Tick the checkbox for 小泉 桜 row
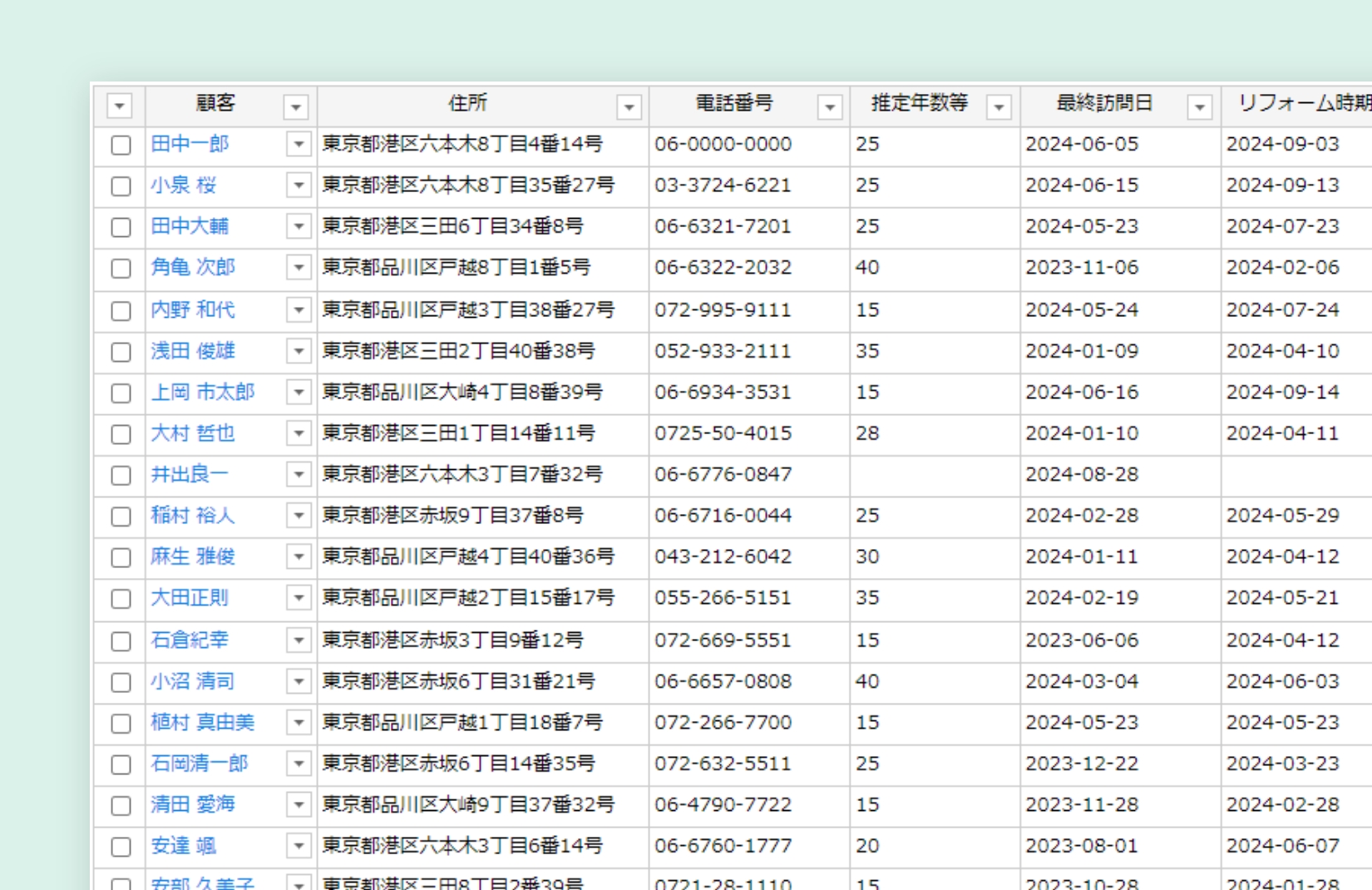The height and width of the screenshot is (890, 1372). coord(121,186)
